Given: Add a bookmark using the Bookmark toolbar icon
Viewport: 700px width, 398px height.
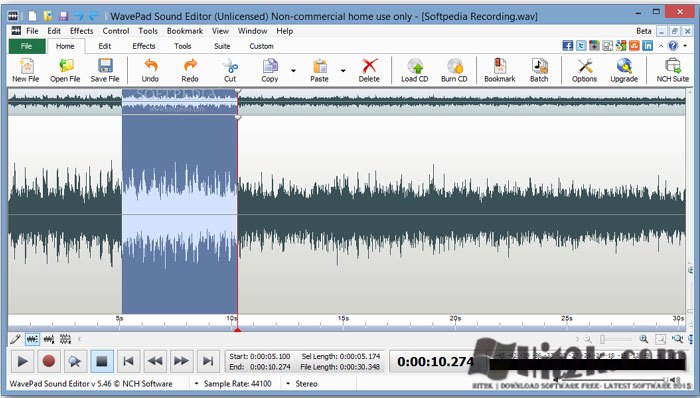Looking at the screenshot, I should point(500,70).
